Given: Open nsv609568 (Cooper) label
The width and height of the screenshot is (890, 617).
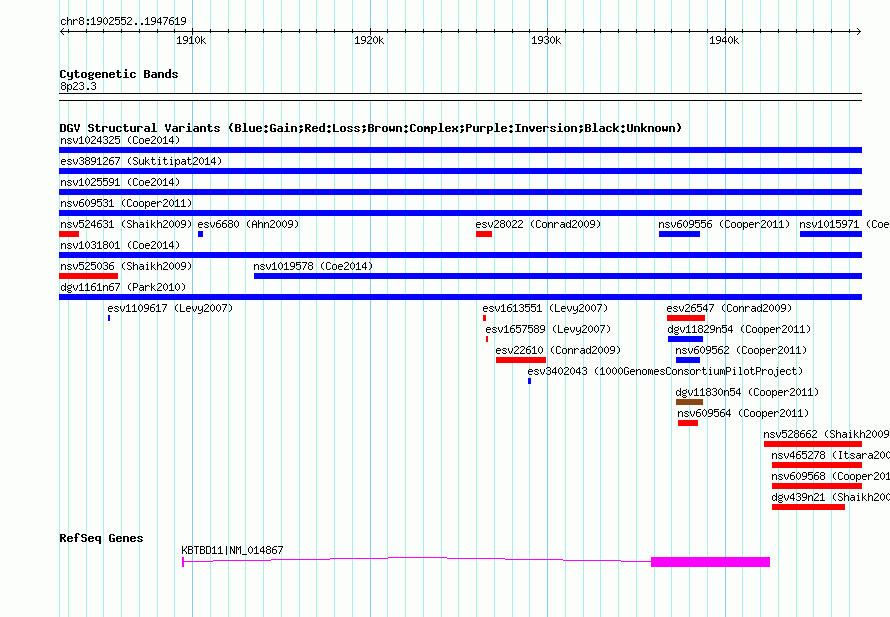Looking at the screenshot, I should (x=830, y=476).
